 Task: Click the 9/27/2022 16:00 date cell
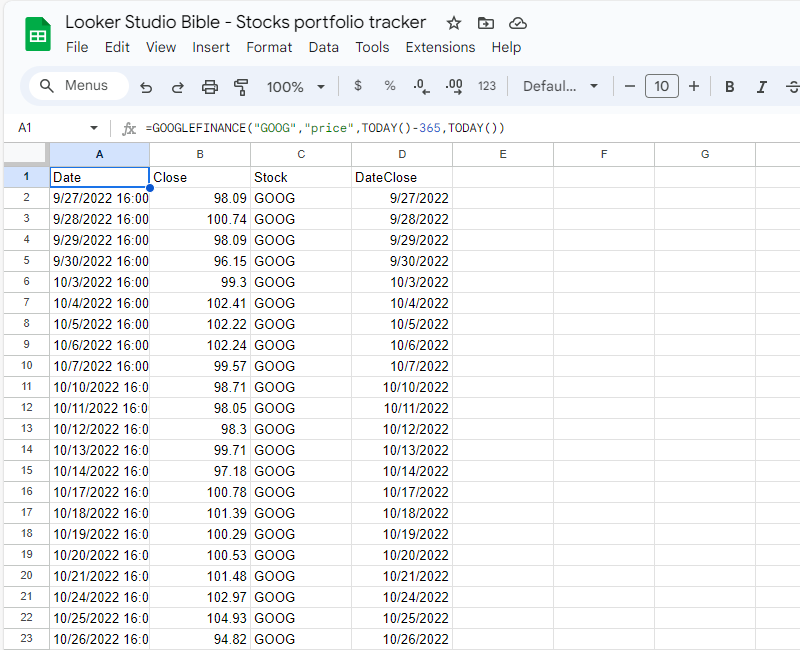[x=99, y=198]
